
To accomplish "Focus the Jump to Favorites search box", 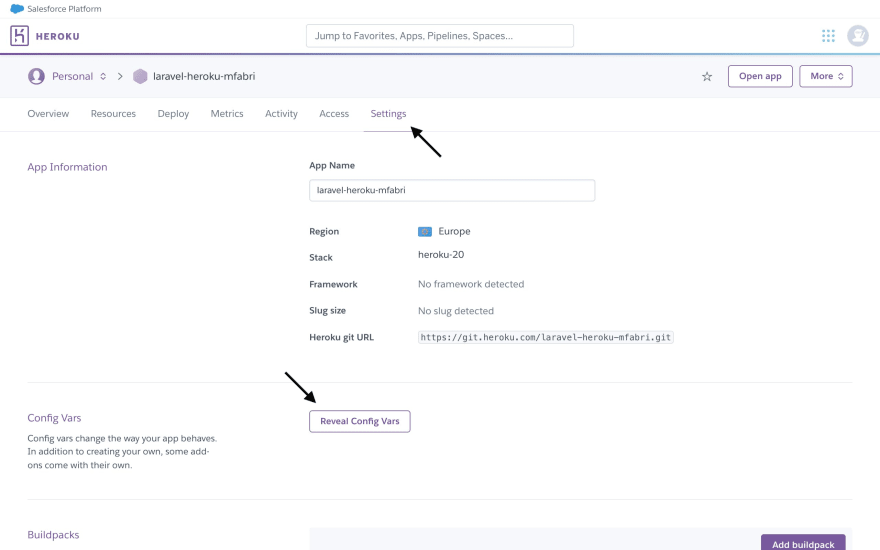I will point(440,36).
